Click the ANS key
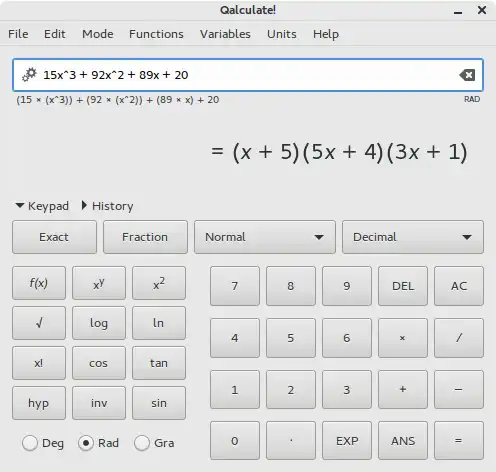Viewport: 496px width, 472px height. click(x=403, y=441)
